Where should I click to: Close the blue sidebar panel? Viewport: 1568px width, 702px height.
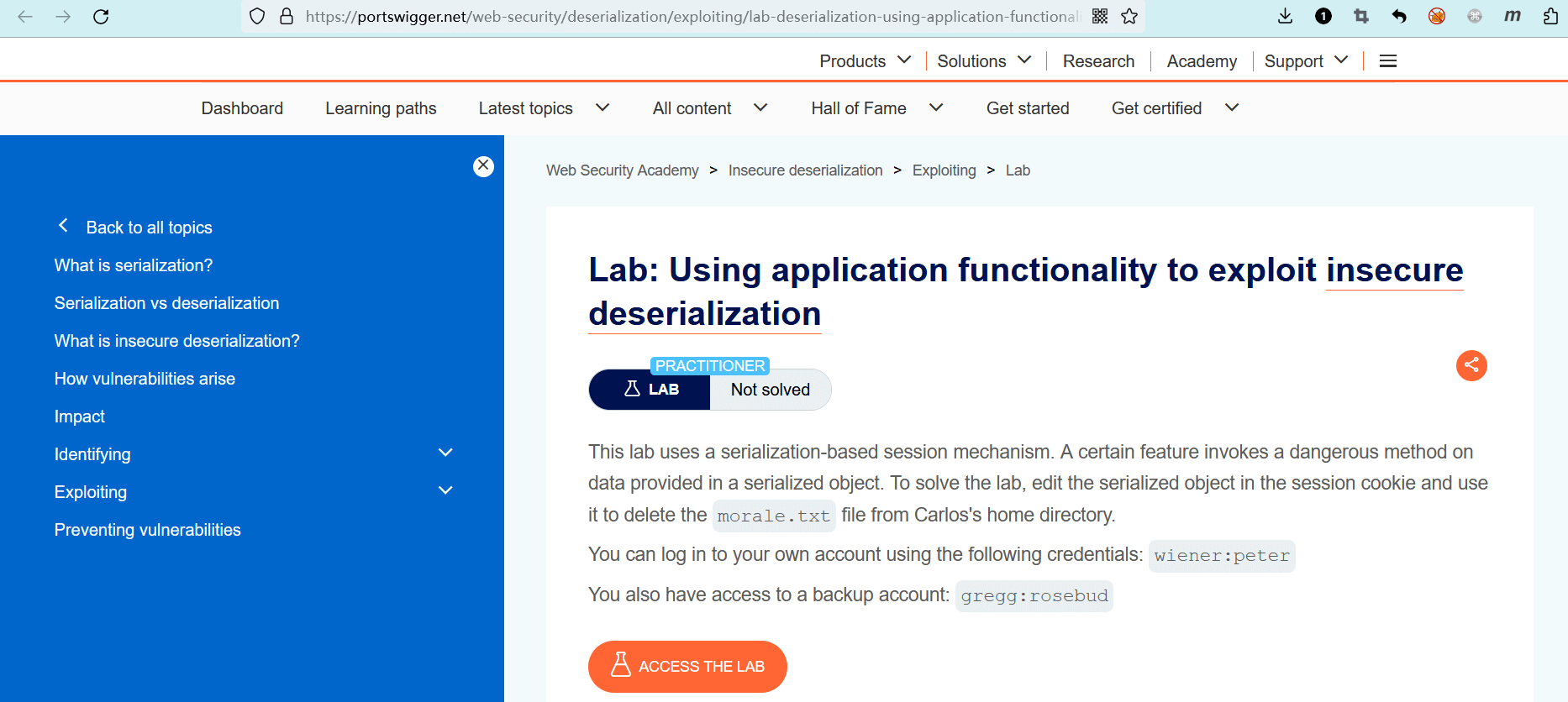483,166
